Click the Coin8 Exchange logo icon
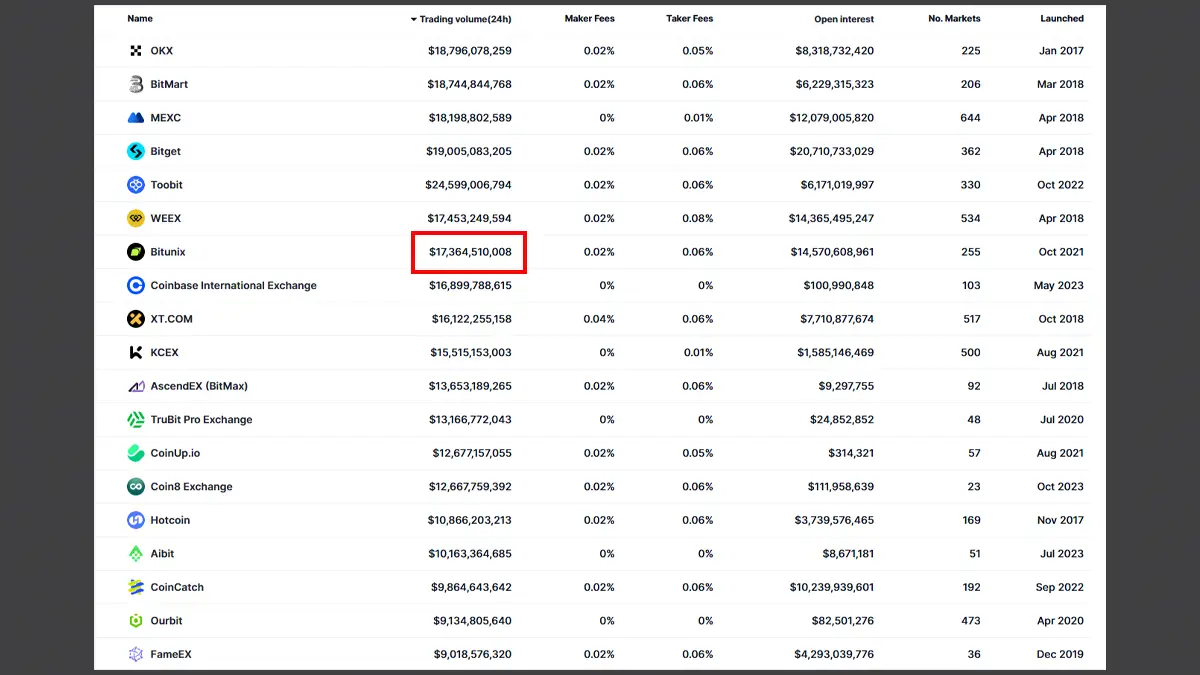Image resolution: width=1200 pixels, height=675 pixels. 136,486
